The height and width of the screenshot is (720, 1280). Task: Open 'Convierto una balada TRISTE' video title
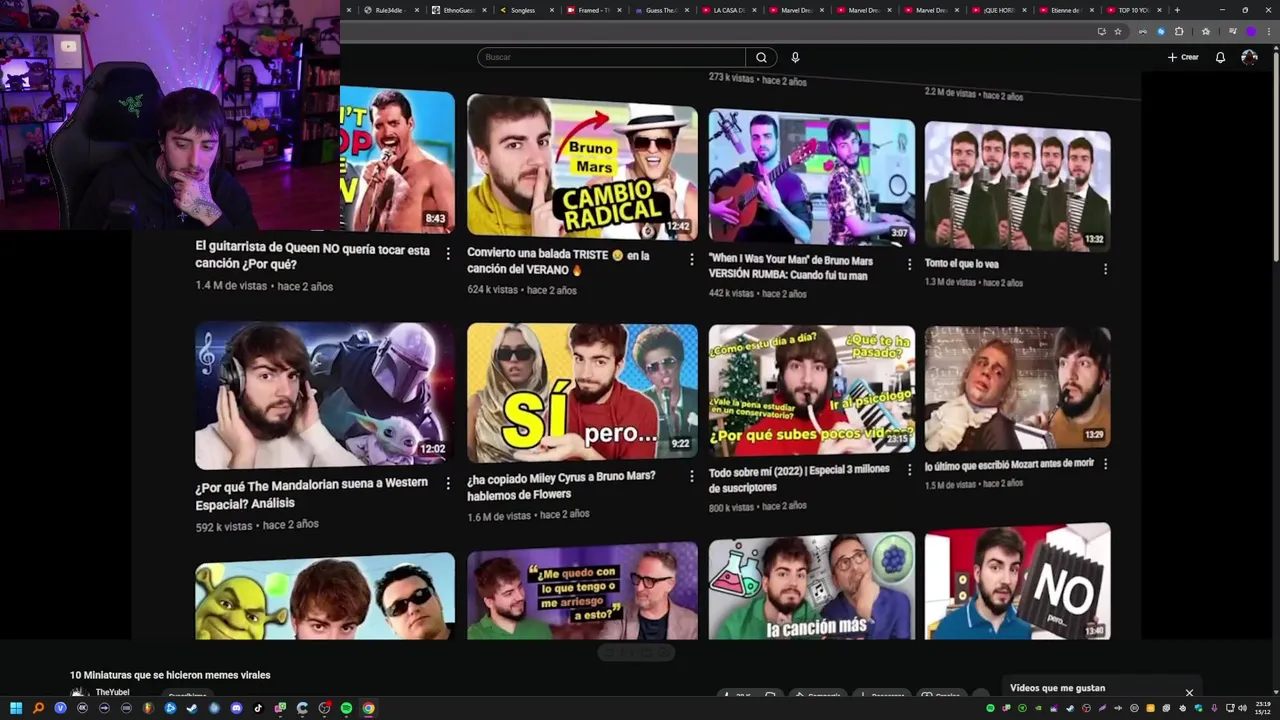[558, 262]
